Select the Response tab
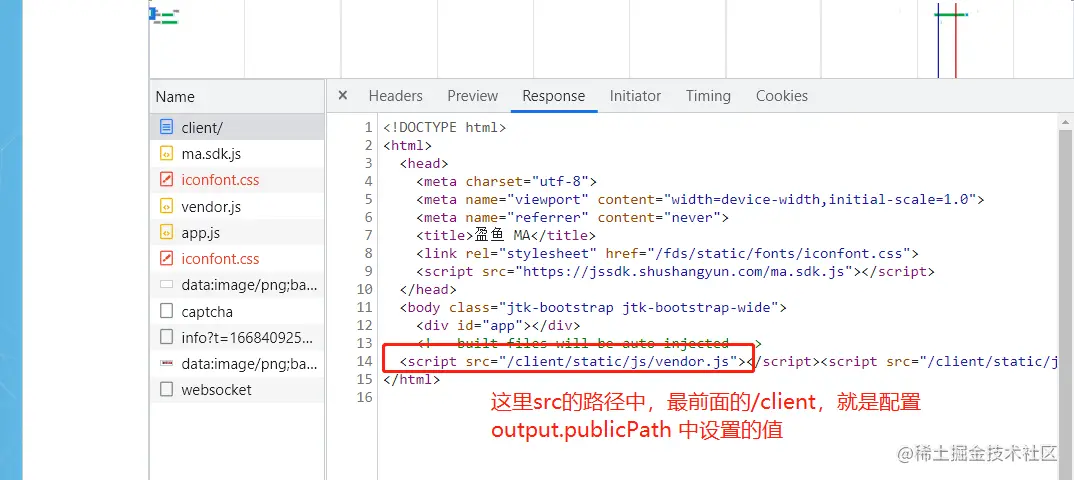 [553, 96]
